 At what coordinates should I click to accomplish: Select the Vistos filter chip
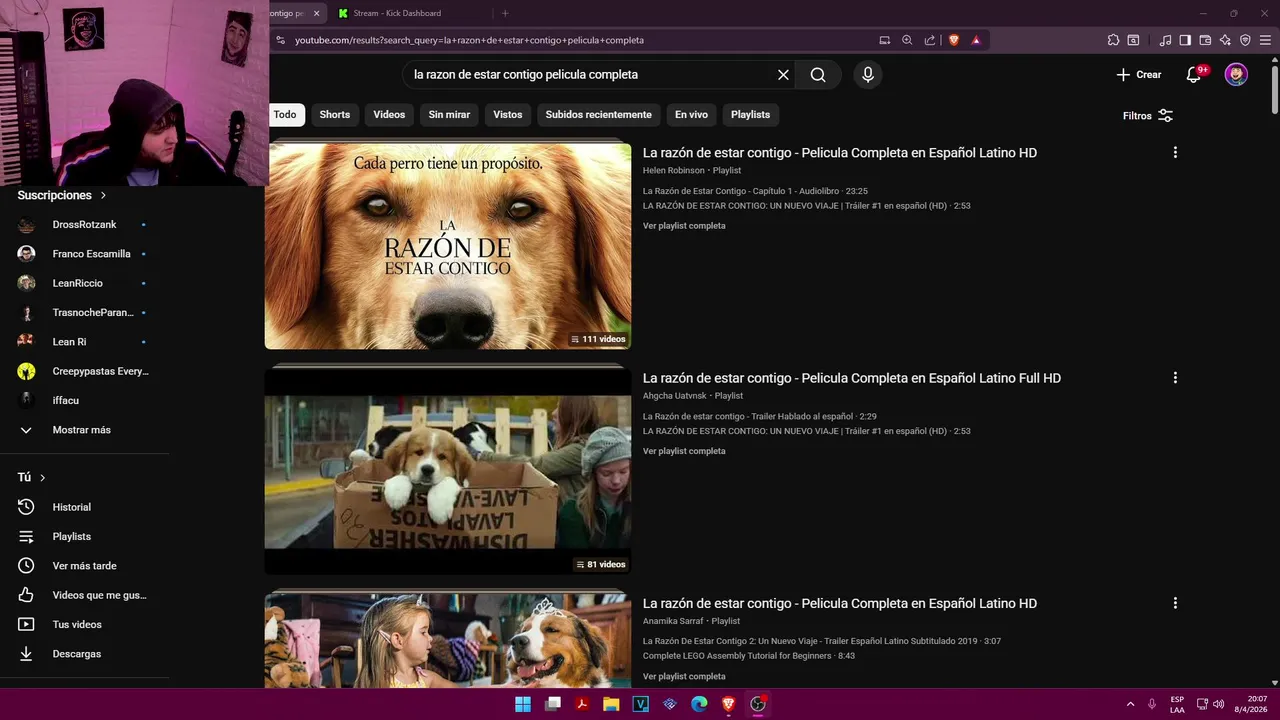pyautogui.click(x=508, y=115)
